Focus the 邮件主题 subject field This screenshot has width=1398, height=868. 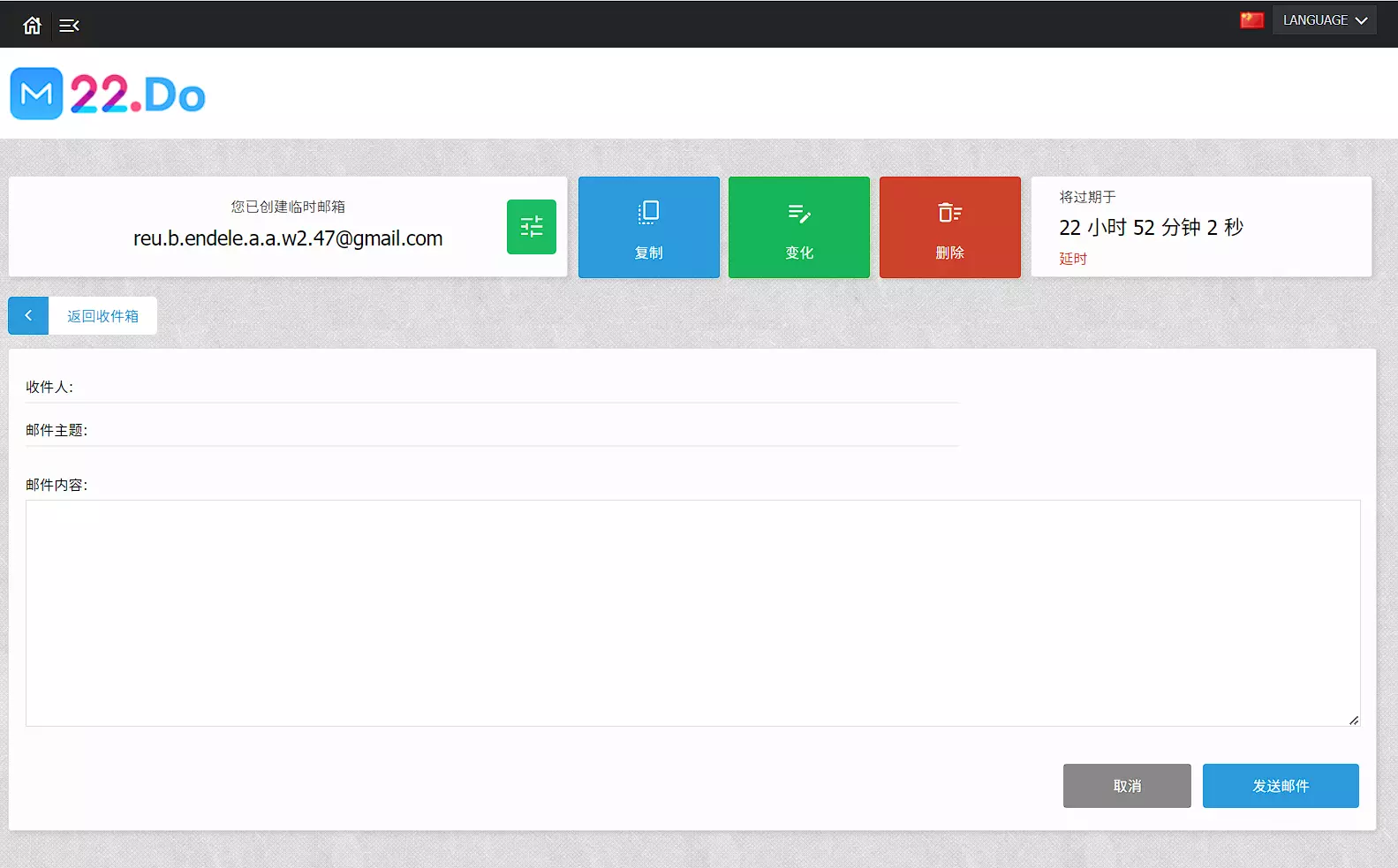(521, 430)
